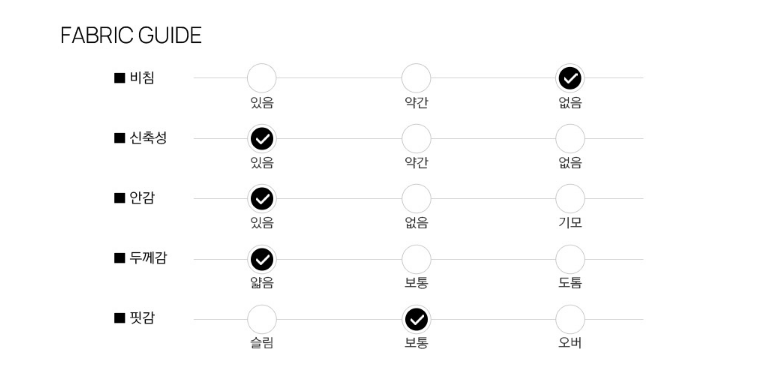The height and width of the screenshot is (372, 774).
Task: Select 도톰 option for 두께감
Action: [x=570, y=260]
